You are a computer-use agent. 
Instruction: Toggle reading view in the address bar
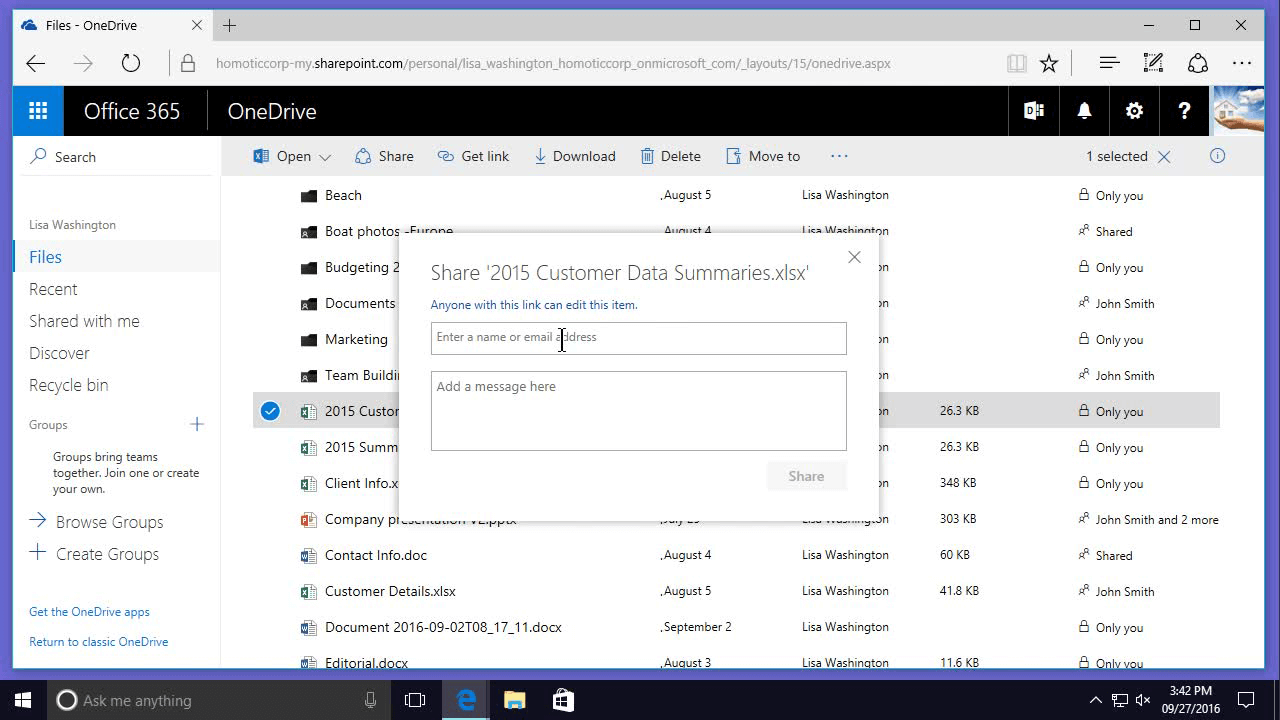click(x=1016, y=62)
